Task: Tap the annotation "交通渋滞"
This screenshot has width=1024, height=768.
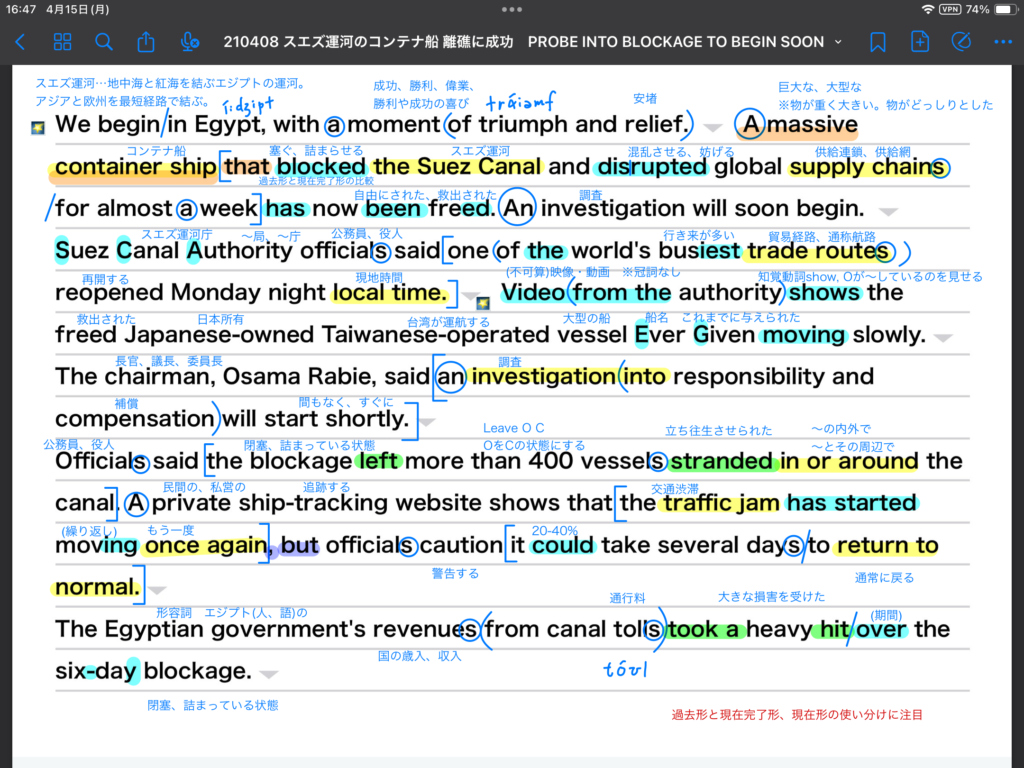Action: coord(675,488)
